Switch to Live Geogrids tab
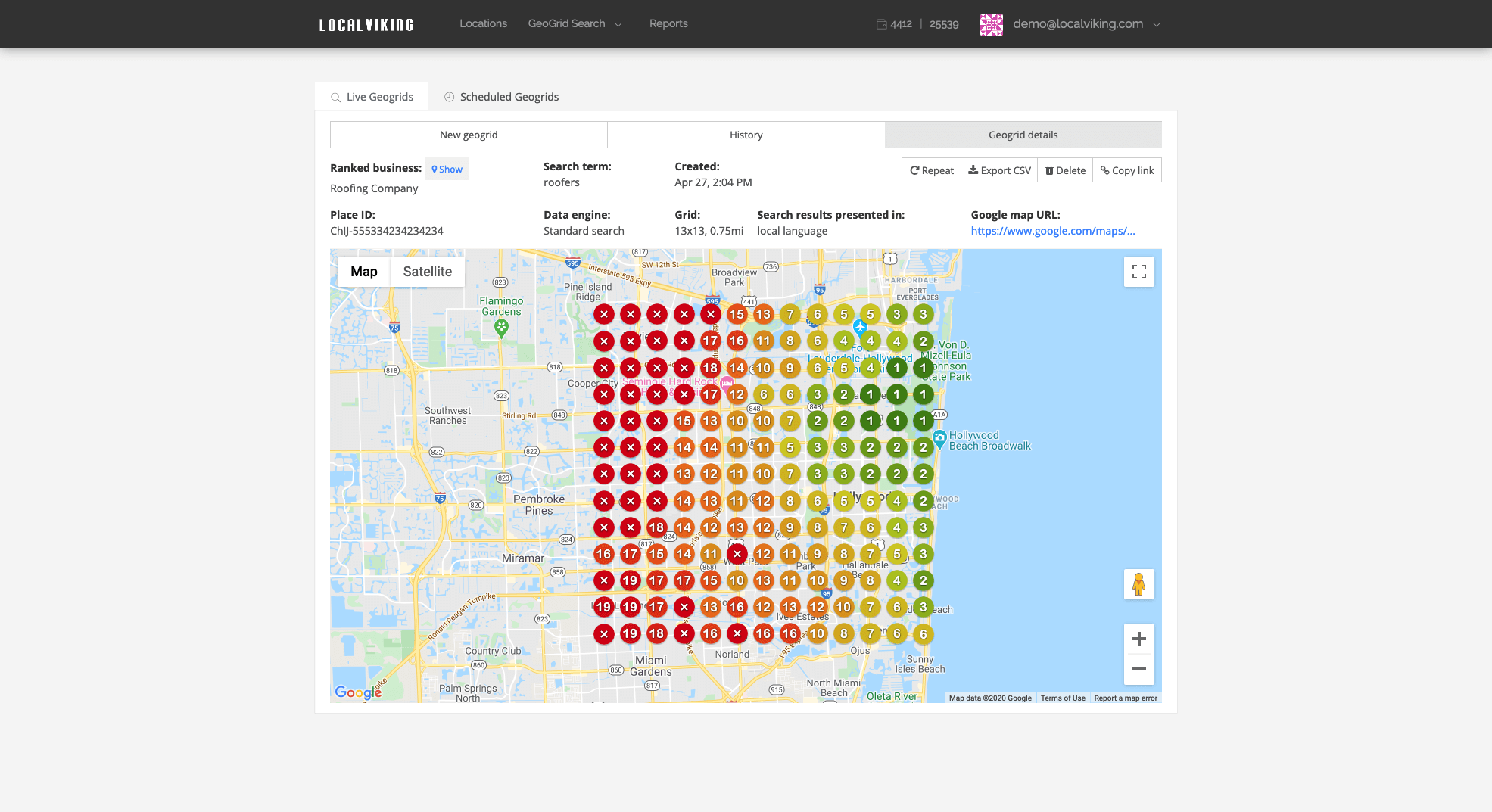Viewport: 1492px width, 812px height. (372, 97)
